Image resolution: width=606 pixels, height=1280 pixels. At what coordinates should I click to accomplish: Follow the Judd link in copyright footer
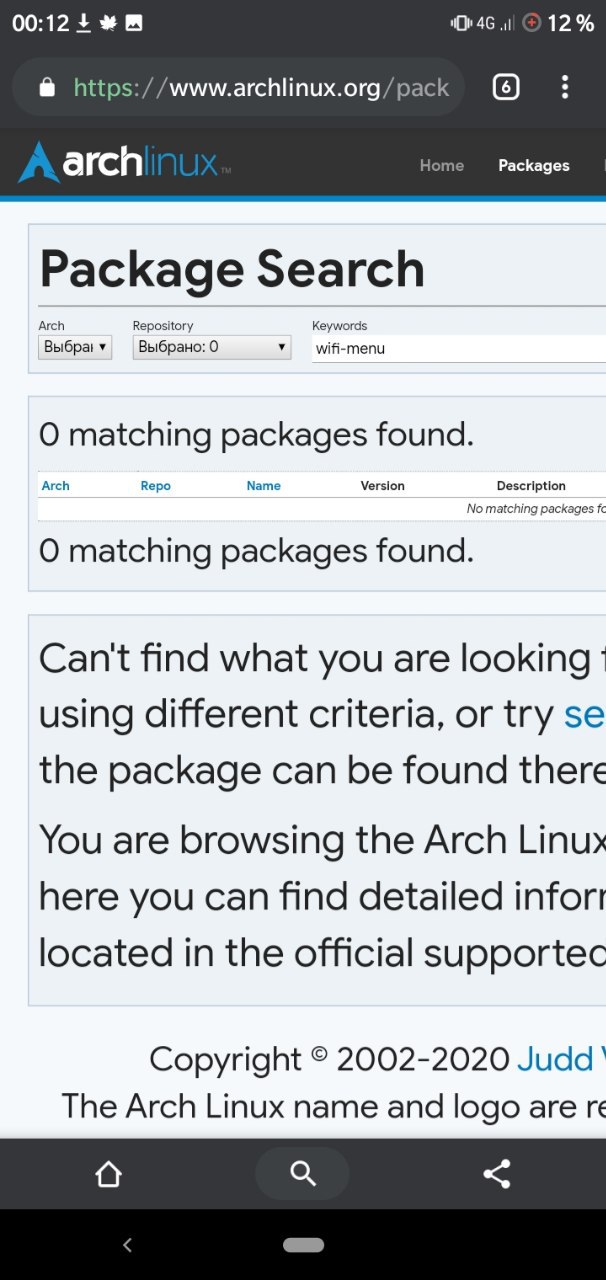(x=560, y=1059)
